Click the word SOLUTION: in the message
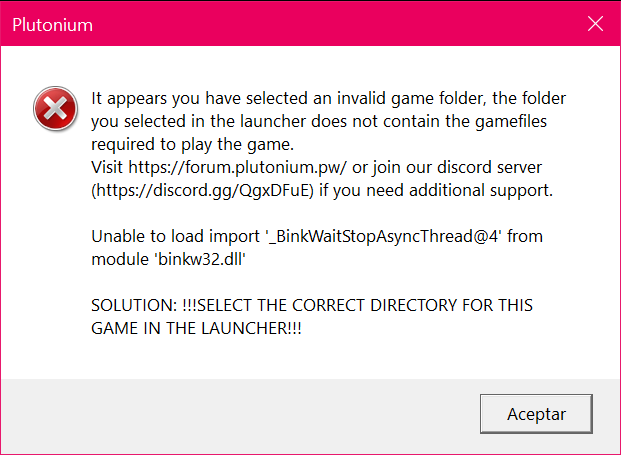Image resolution: width=621 pixels, height=455 pixels. click(x=134, y=305)
